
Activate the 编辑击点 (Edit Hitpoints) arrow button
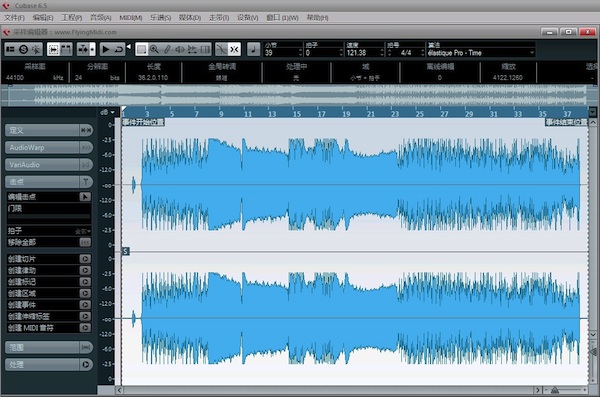pos(85,197)
